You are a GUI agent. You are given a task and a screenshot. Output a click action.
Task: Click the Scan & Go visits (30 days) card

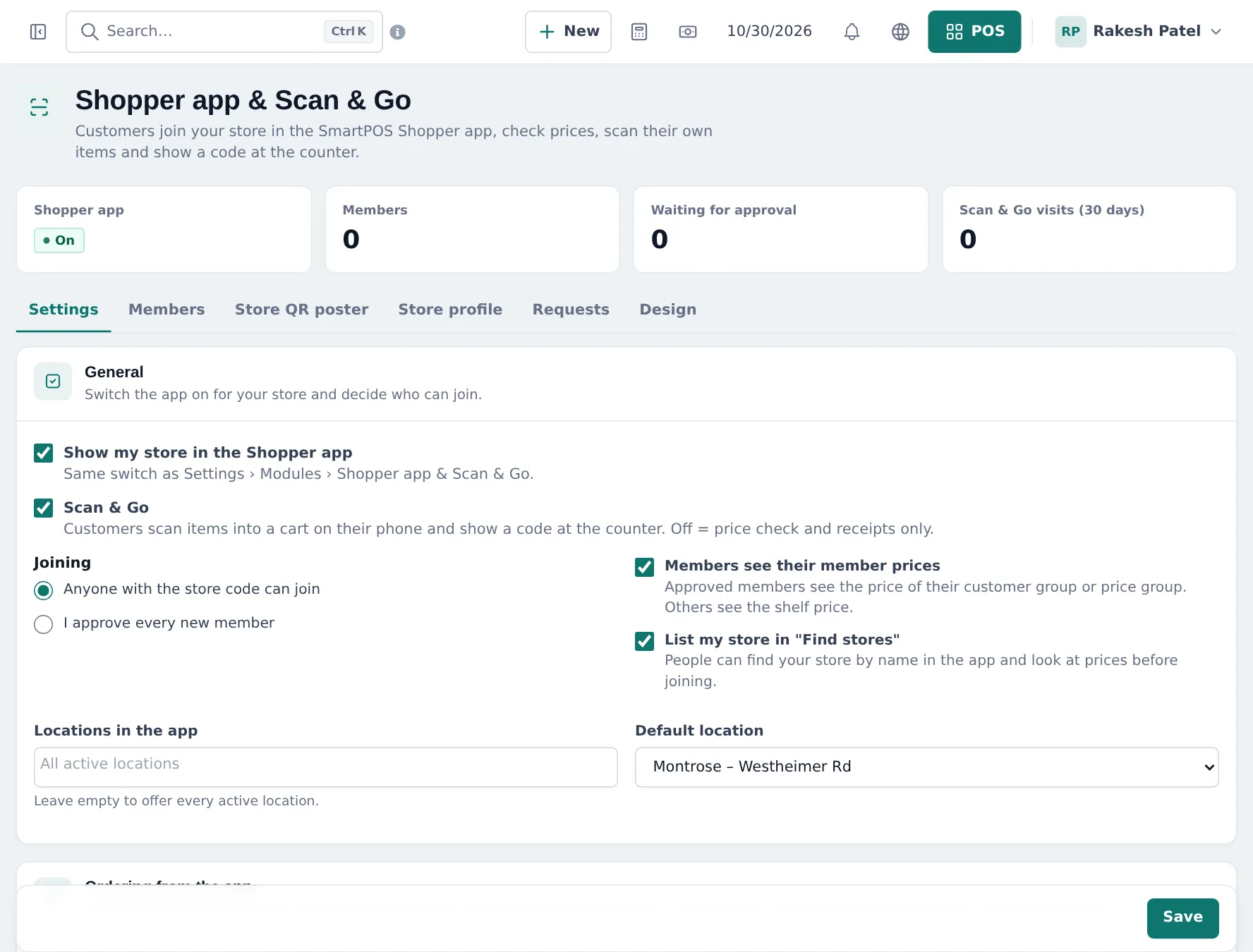[1089, 229]
